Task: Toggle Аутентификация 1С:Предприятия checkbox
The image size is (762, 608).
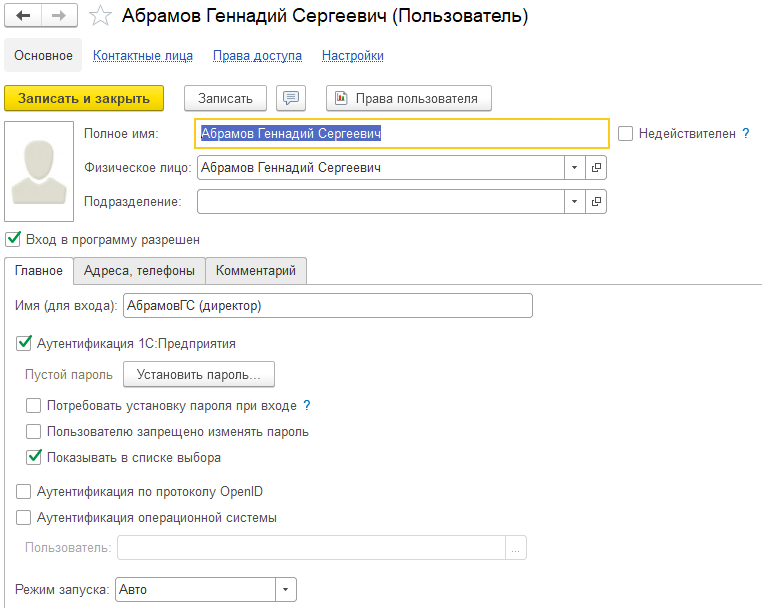Action: (x=24, y=343)
